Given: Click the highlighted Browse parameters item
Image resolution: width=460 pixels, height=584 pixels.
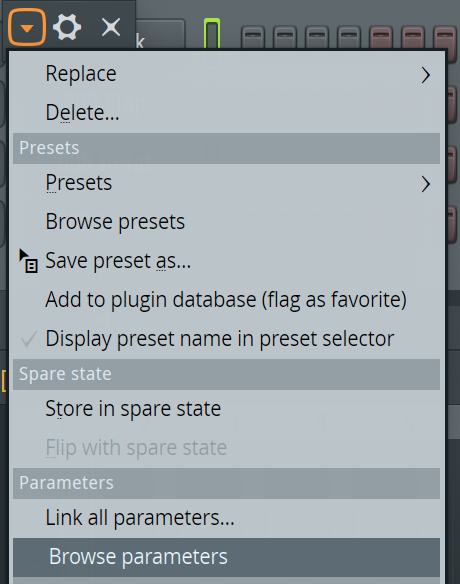Looking at the screenshot, I should pyautogui.click(x=226, y=557).
